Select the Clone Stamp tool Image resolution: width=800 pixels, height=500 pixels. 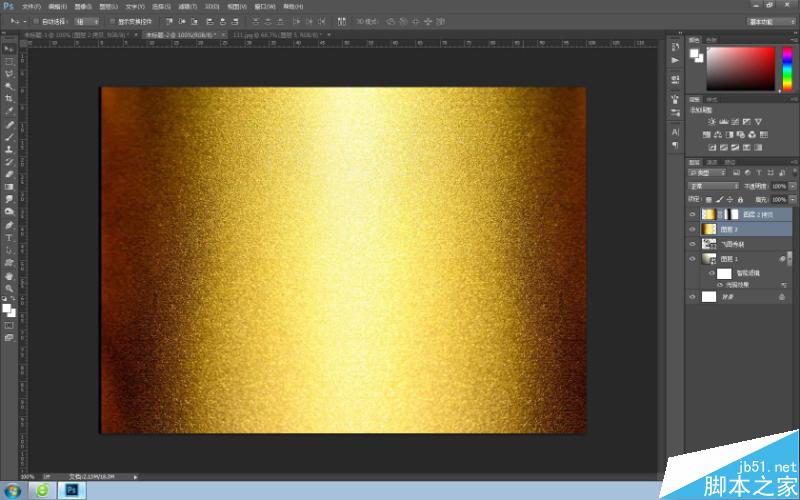[x=9, y=149]
